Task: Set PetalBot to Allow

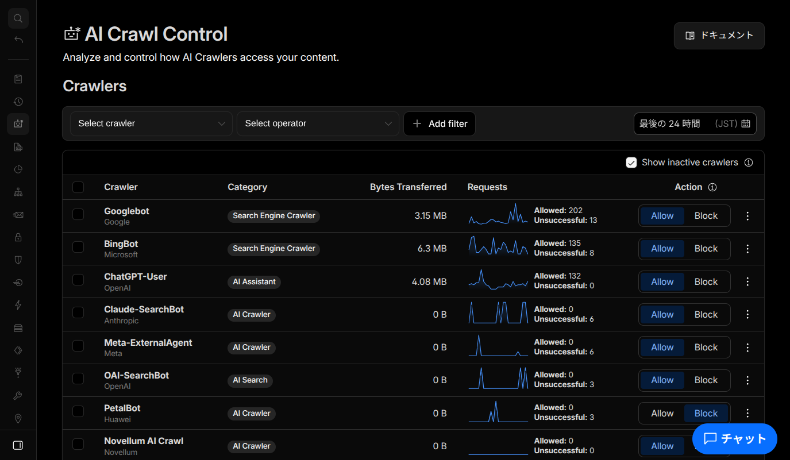Action: tap(662, 413)
